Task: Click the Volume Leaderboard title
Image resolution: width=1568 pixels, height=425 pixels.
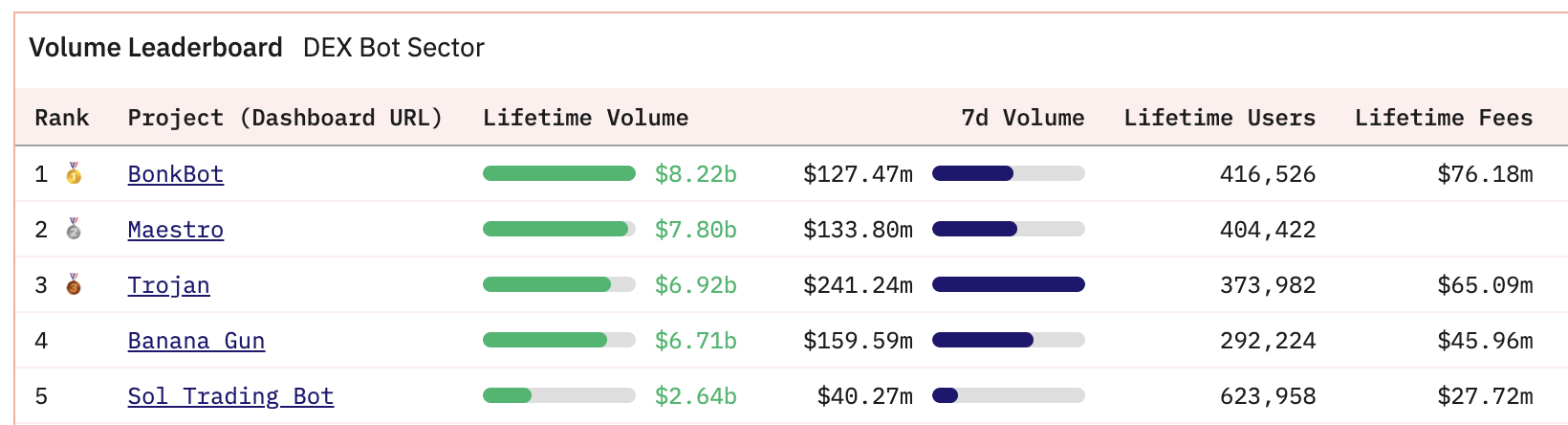Action: click(x=156, y=48)
